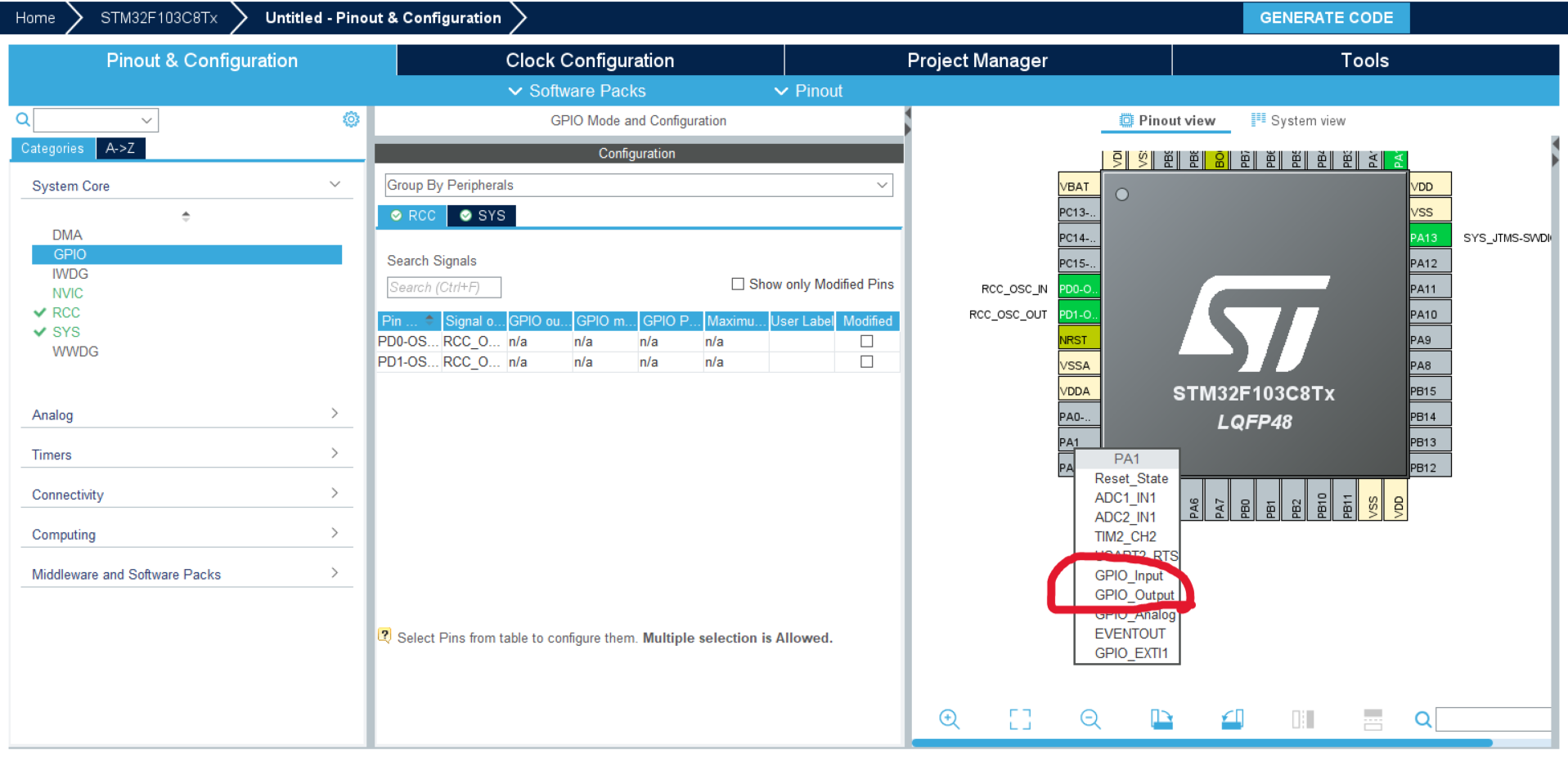Go to Home breadcrumb
1568x757 pixels.
click(x=35, y=18)
